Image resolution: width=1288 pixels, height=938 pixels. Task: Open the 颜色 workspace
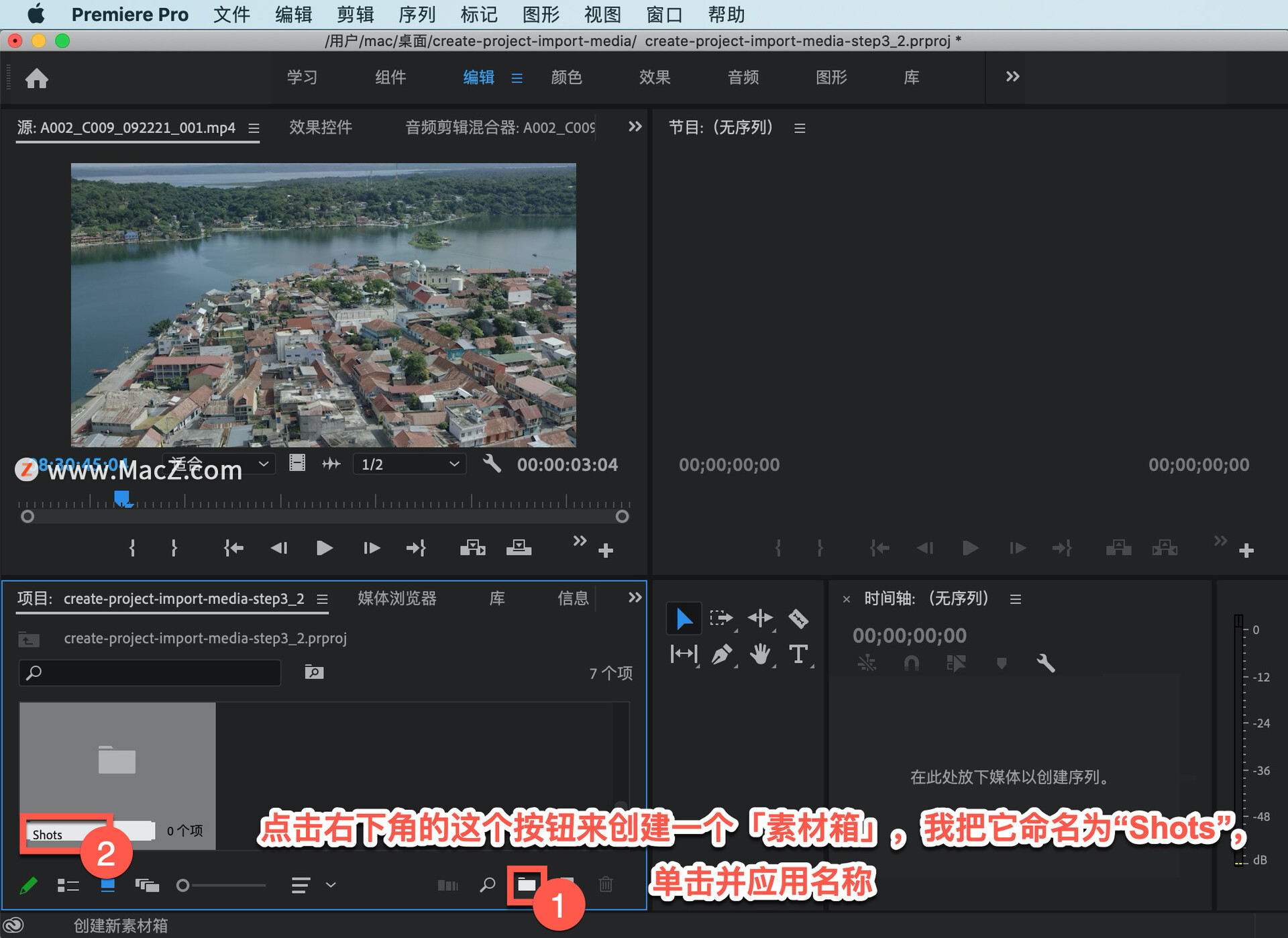click(x=567, y=77)
